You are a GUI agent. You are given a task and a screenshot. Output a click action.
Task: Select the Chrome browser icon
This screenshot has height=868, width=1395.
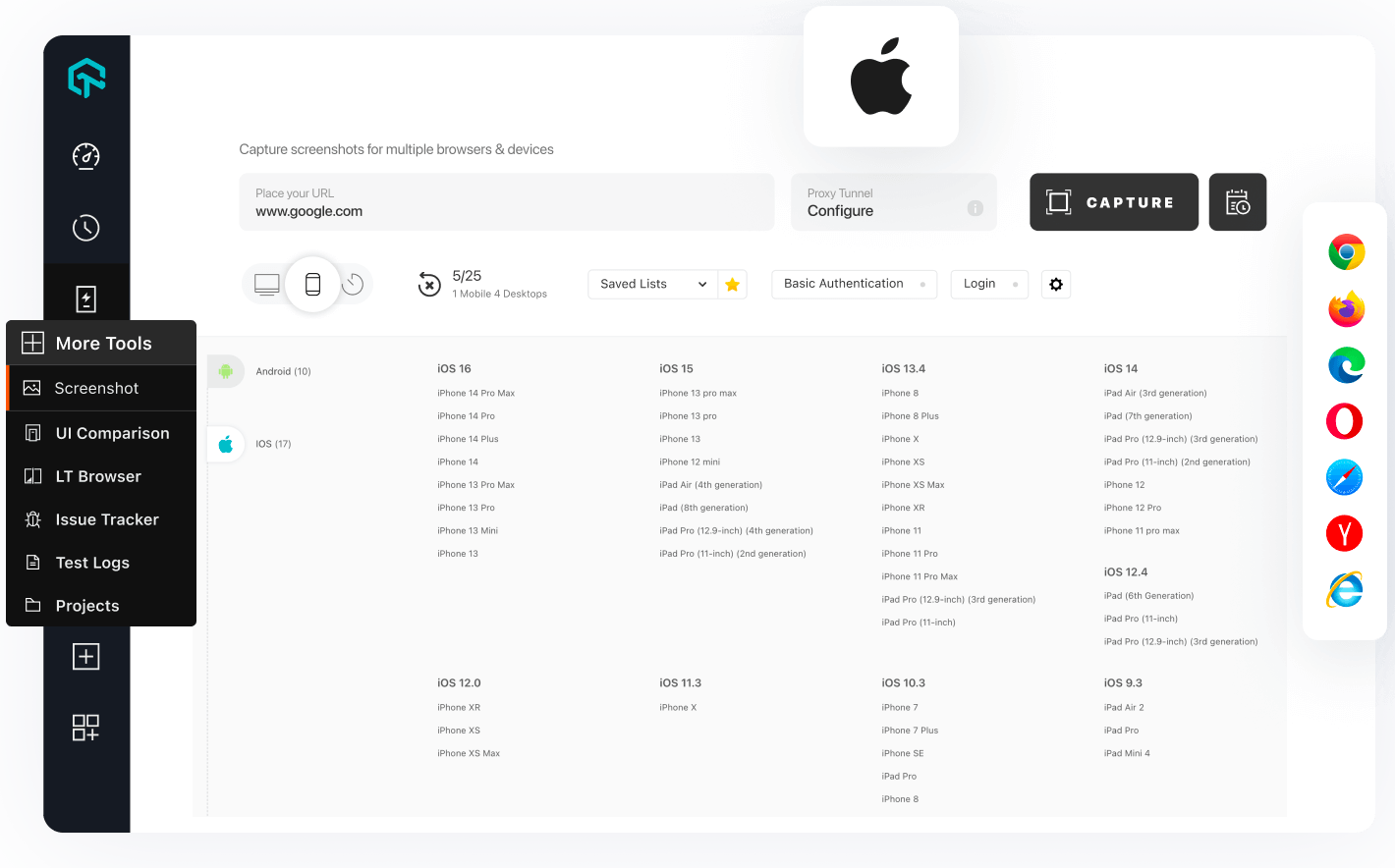coord(1345,252)
